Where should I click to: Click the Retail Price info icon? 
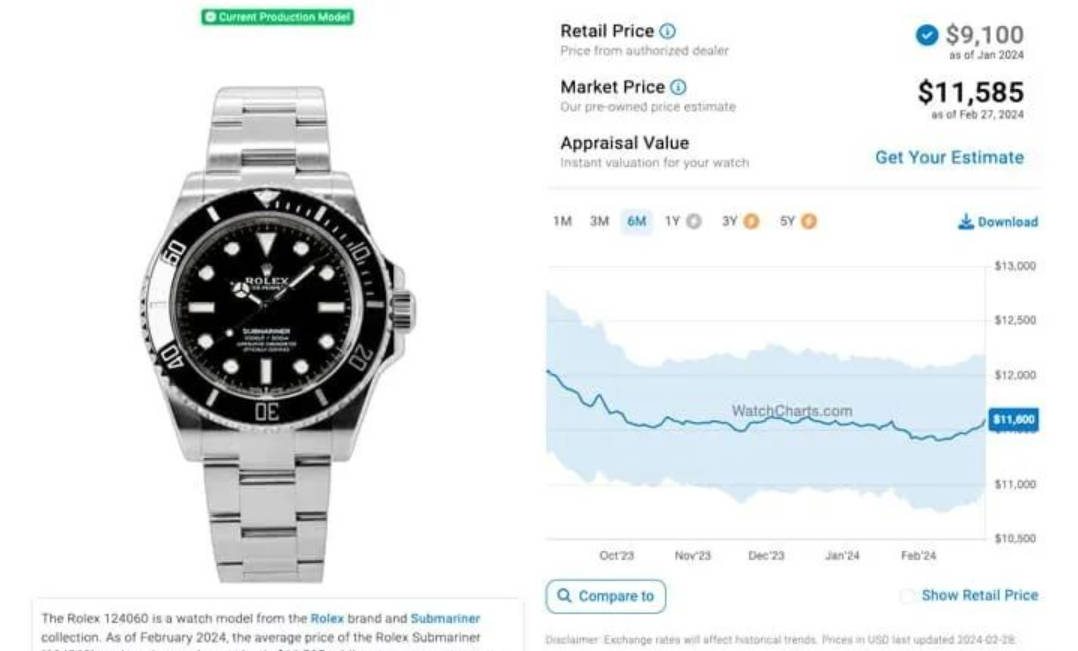pos(668,31)
